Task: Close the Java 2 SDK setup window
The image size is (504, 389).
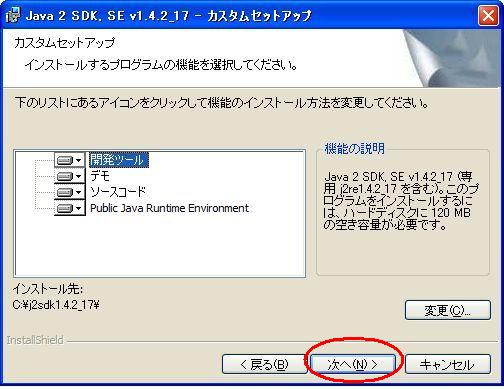Action: (488, 15)
